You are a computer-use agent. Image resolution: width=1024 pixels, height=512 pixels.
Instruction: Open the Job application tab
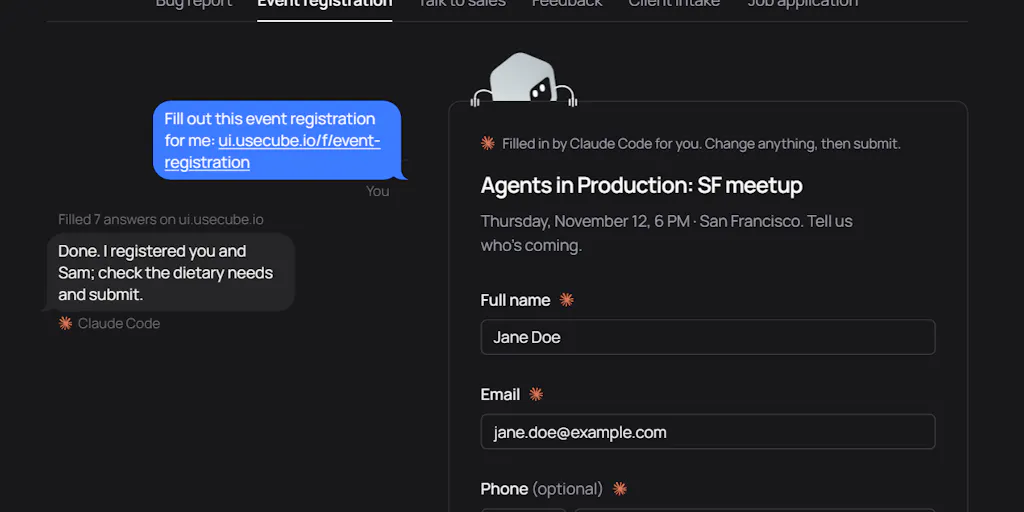click(803, 3)
